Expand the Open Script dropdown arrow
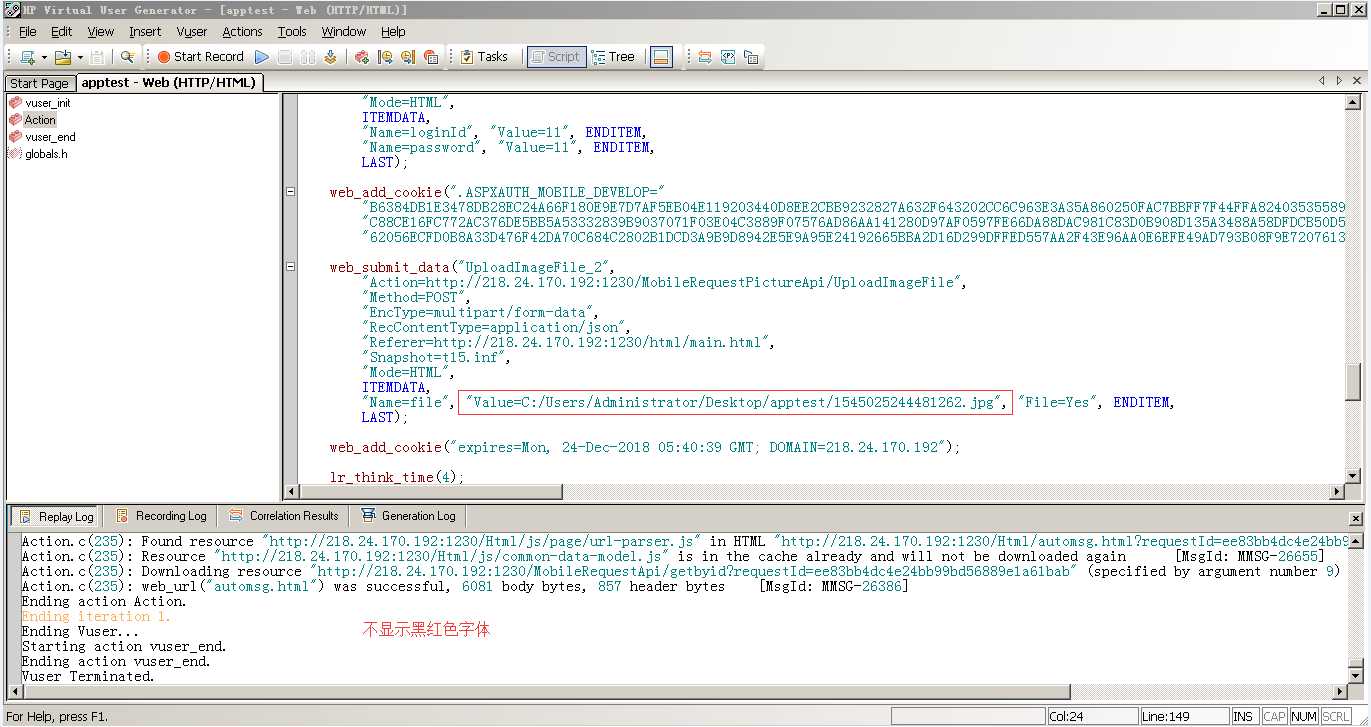 (x=80, y=57)
